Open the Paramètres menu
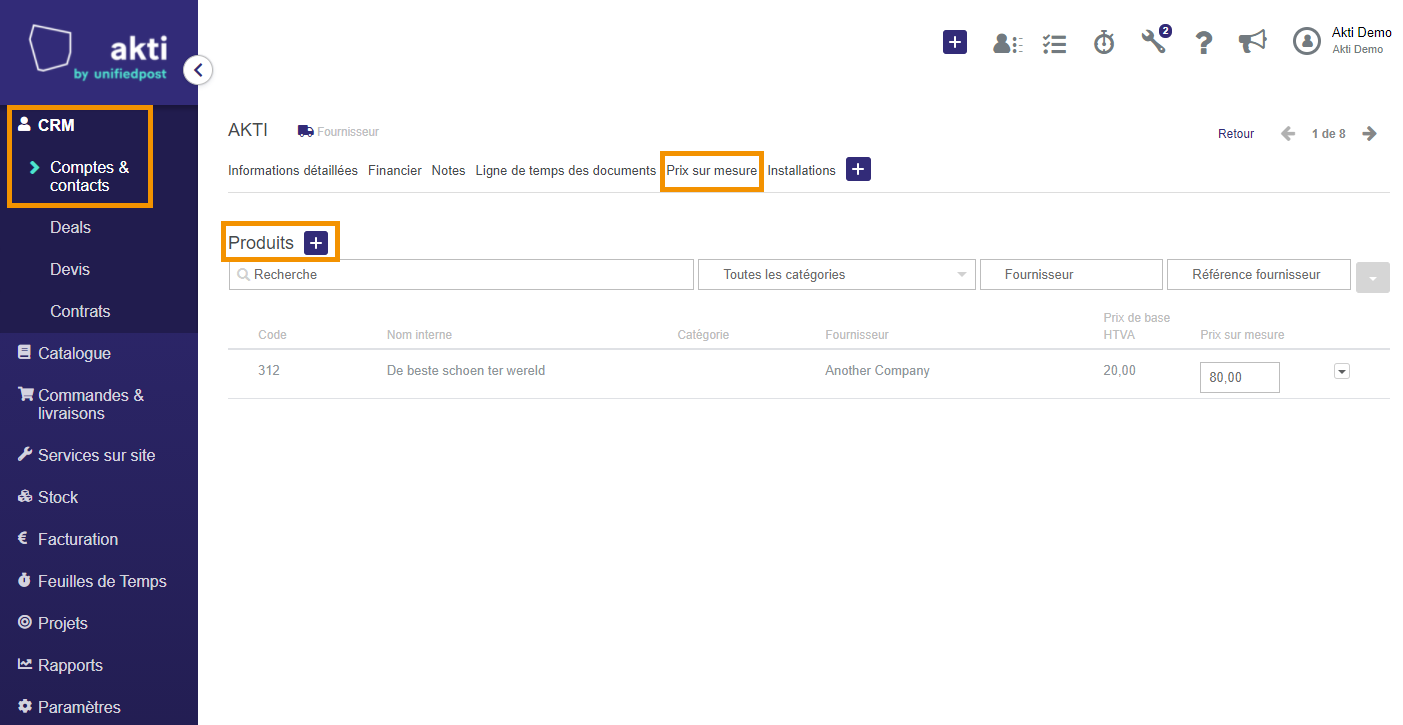Image resolution: width=1403 pixels, height=725 pixels. (x=79, y=707)
